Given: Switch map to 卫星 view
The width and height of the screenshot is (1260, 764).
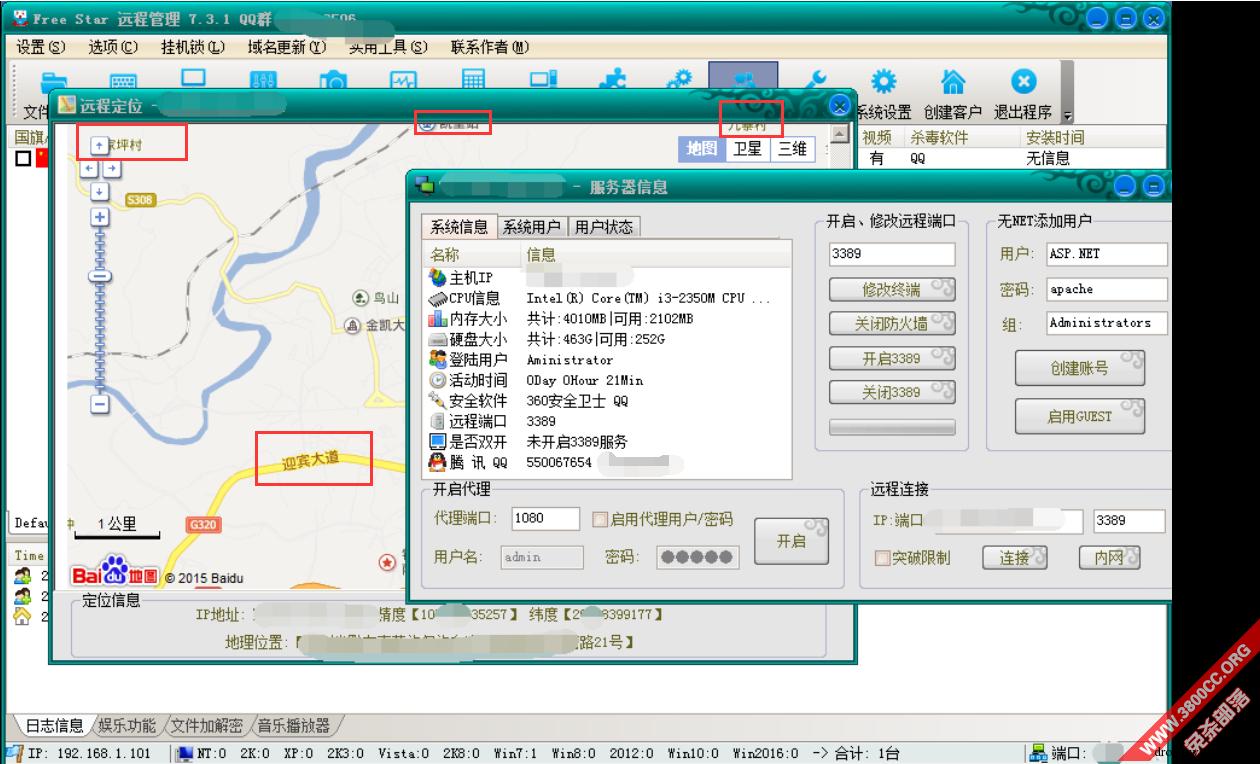Looking at the screenshot, I should tap(747, 149).
